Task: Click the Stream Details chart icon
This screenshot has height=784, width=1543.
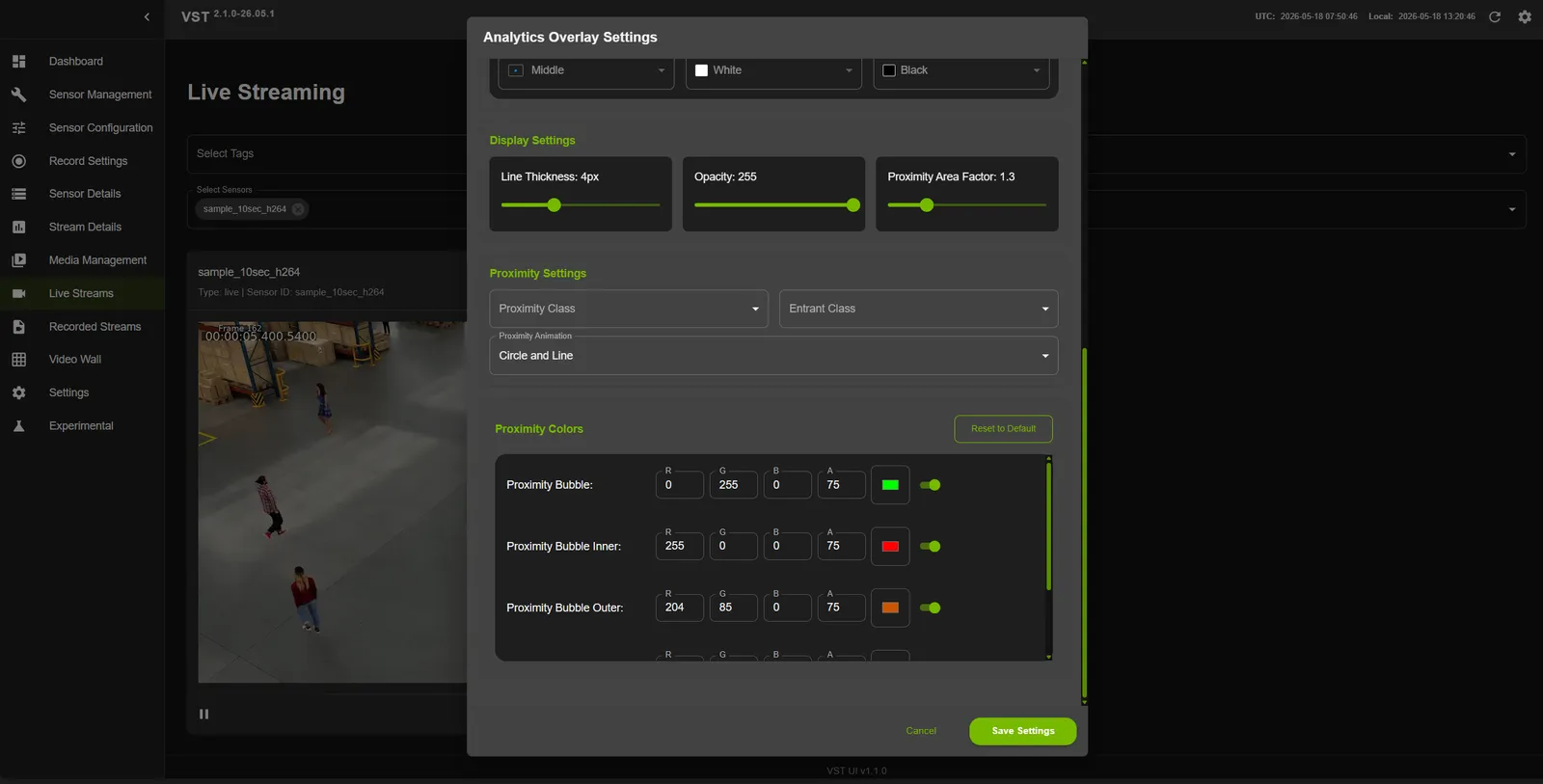Action: (x=18, y=227)
